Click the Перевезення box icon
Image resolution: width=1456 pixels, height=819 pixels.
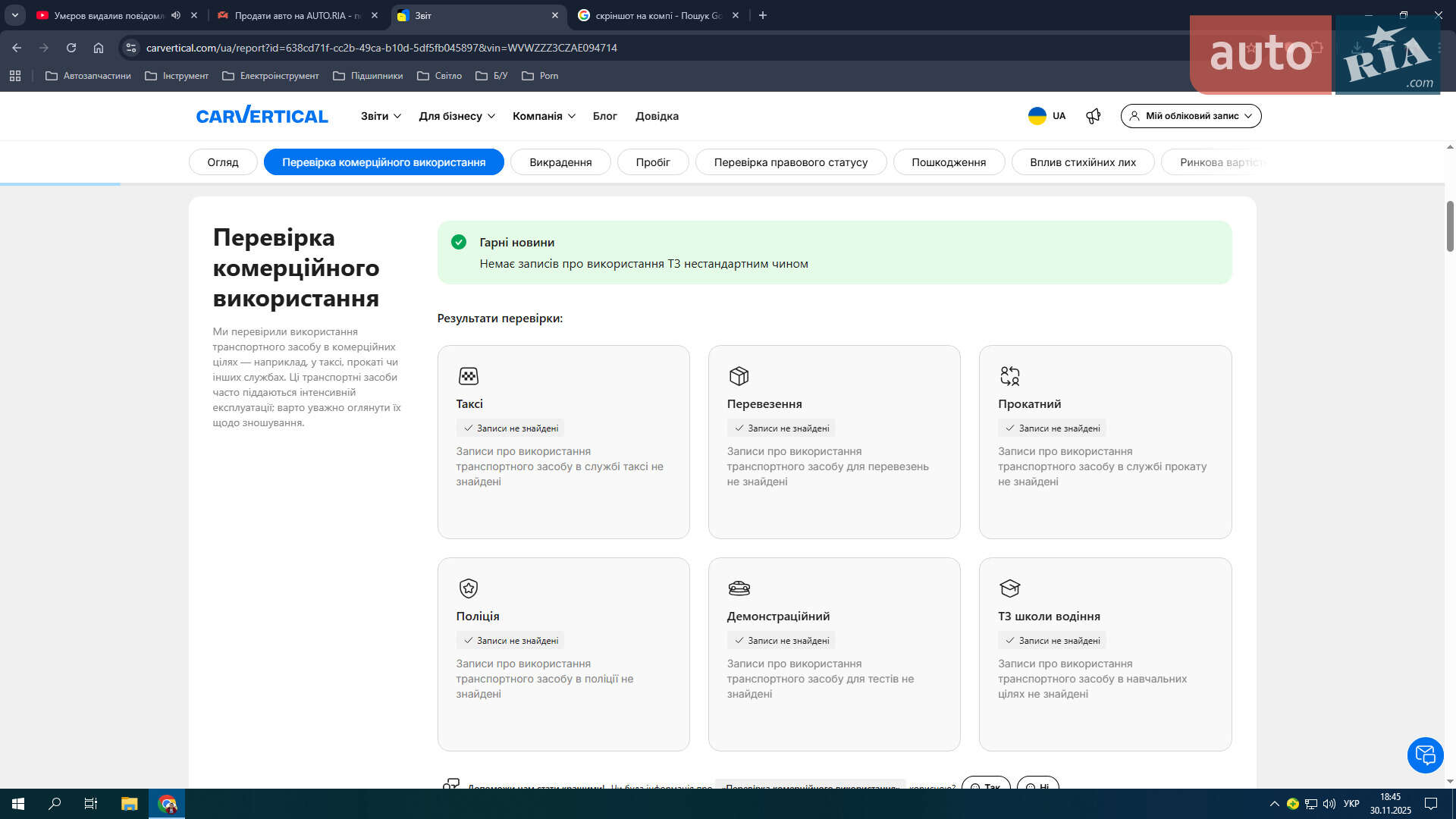click(739, 376)
